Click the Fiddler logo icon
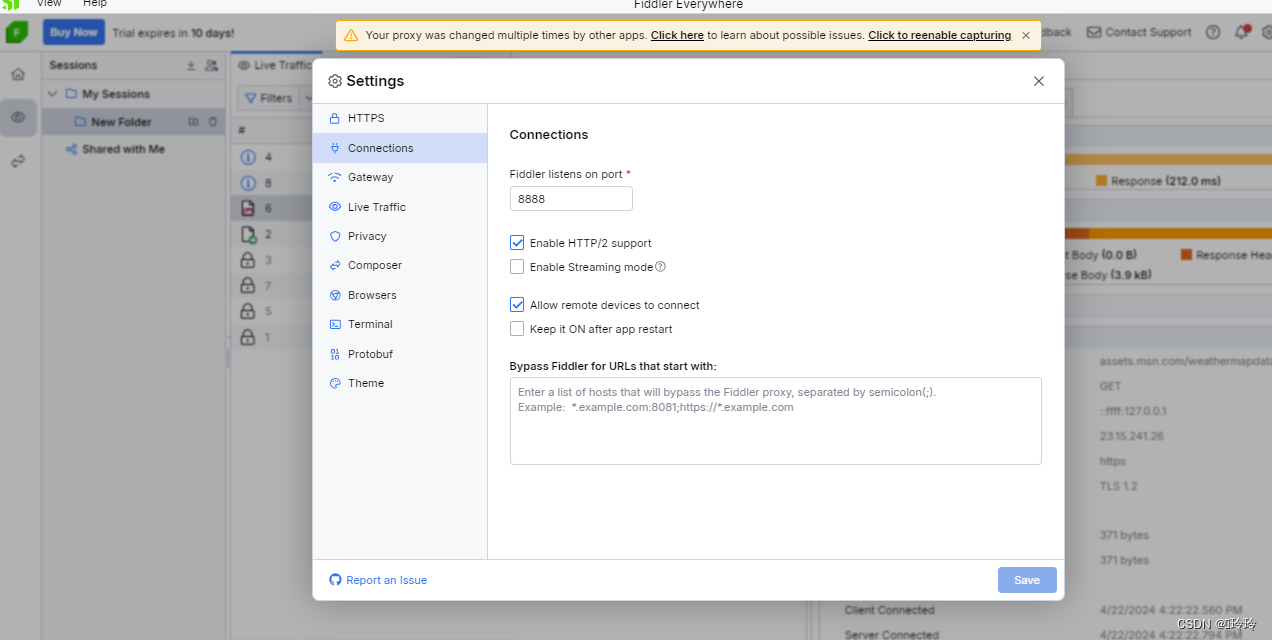This screenshot has height=640, width=1272. point(17,32)
